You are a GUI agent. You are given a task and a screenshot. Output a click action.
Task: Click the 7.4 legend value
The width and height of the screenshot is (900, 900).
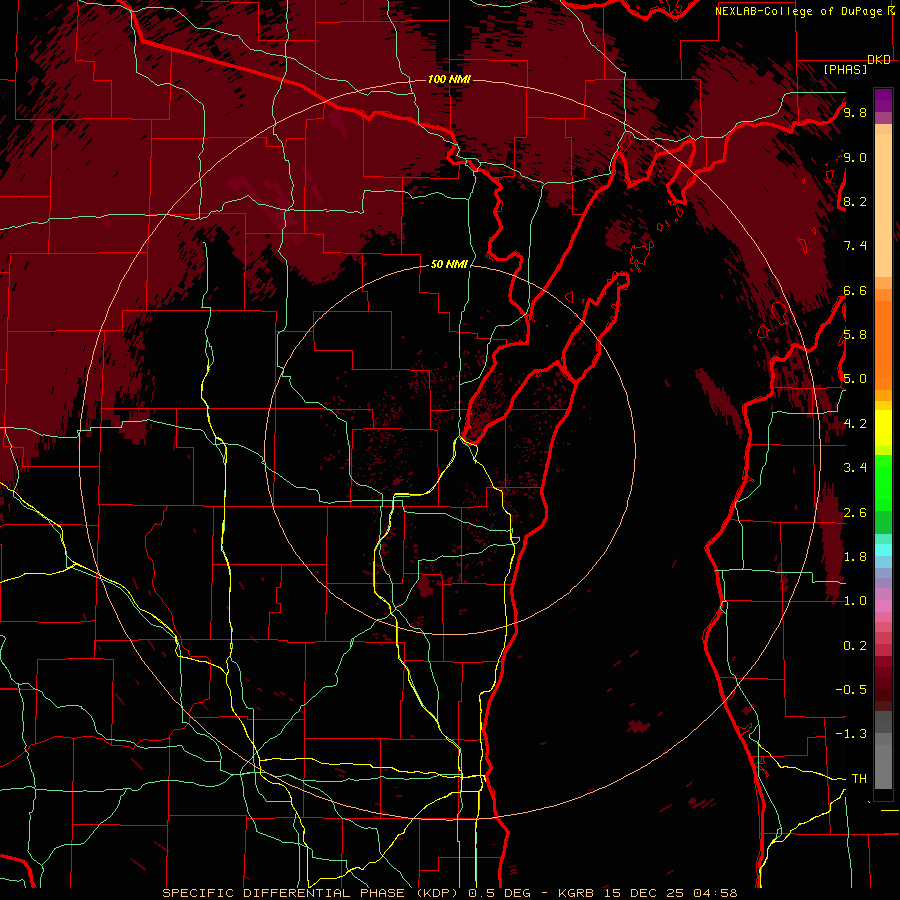click(855, 246)
